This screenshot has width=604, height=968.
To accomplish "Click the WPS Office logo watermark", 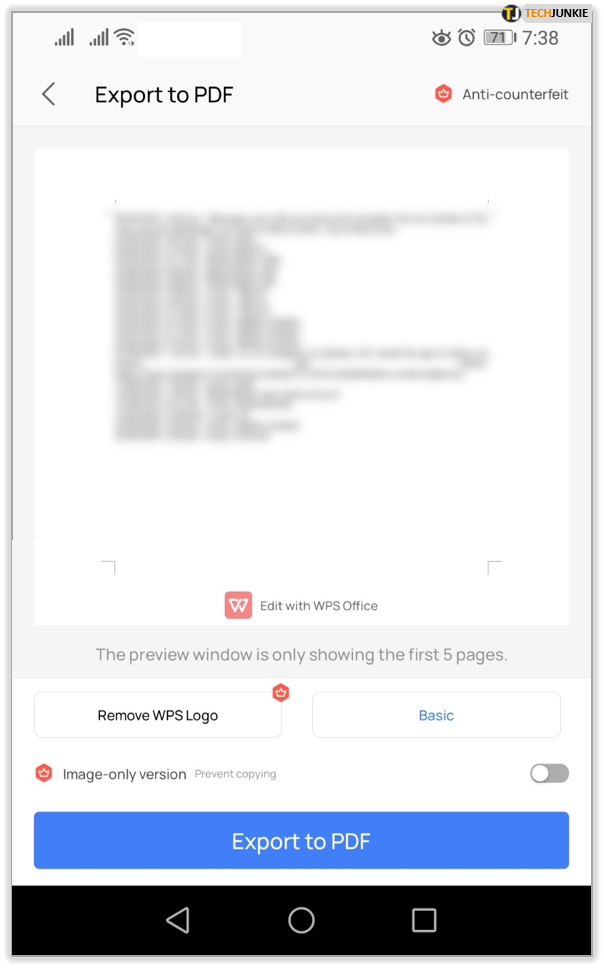I will coord(238,605).
